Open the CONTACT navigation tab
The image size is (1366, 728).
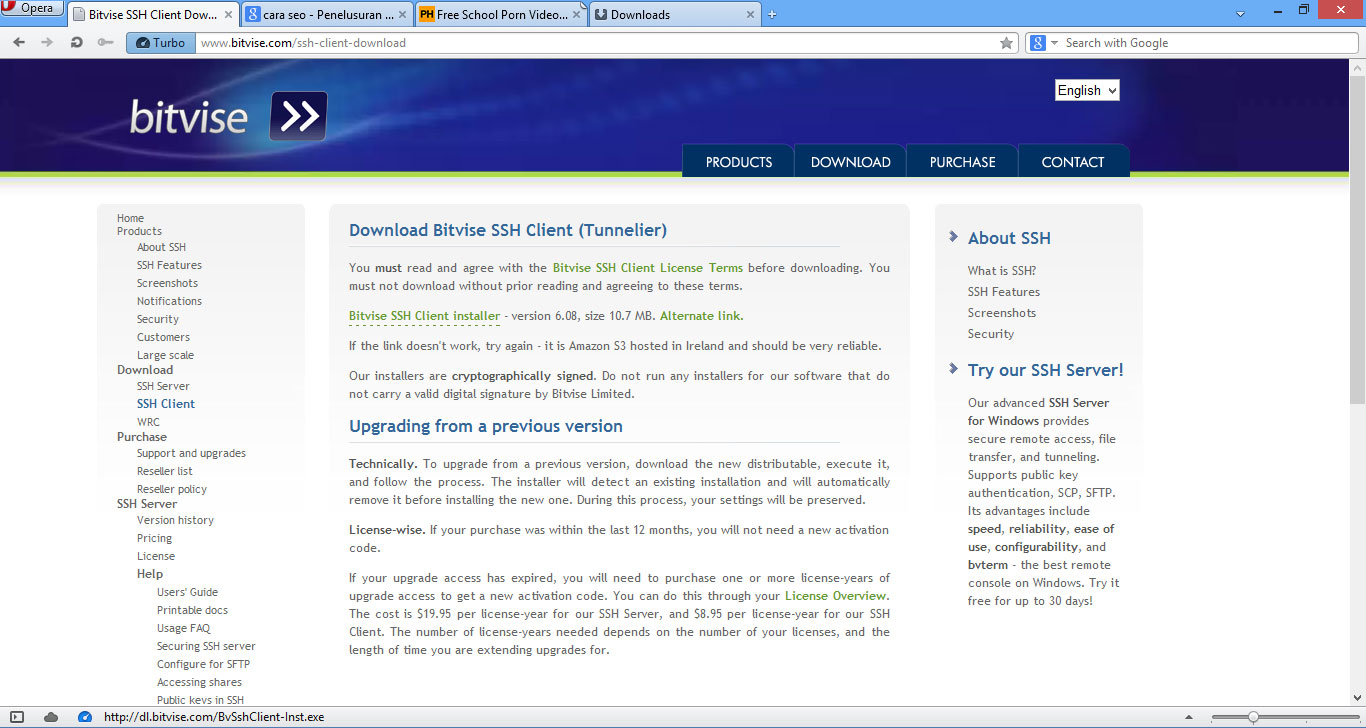[1073, 162]
